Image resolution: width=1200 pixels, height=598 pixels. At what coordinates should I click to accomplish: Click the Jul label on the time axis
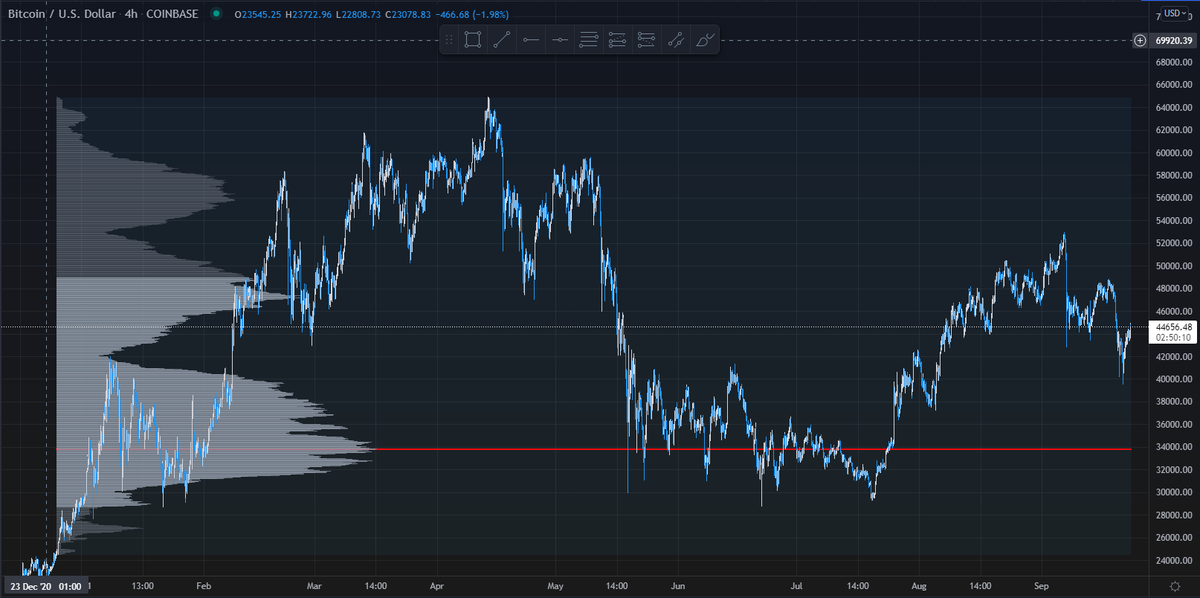(798, 586)
